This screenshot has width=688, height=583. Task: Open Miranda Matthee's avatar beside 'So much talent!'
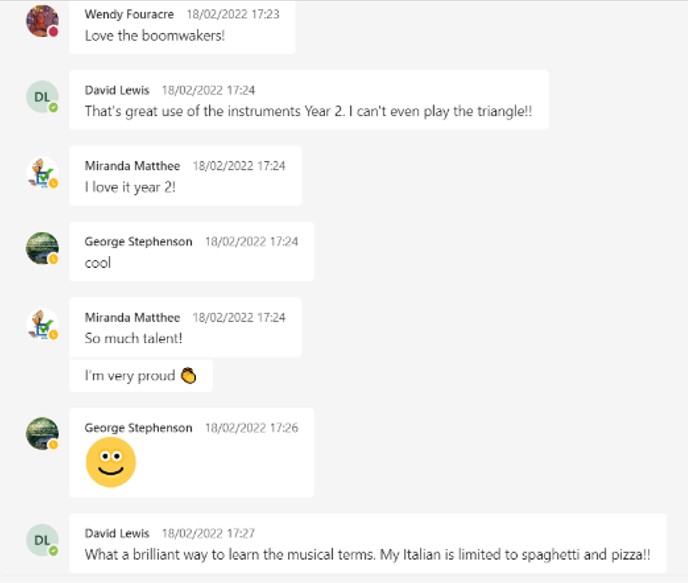click(42, 324)
